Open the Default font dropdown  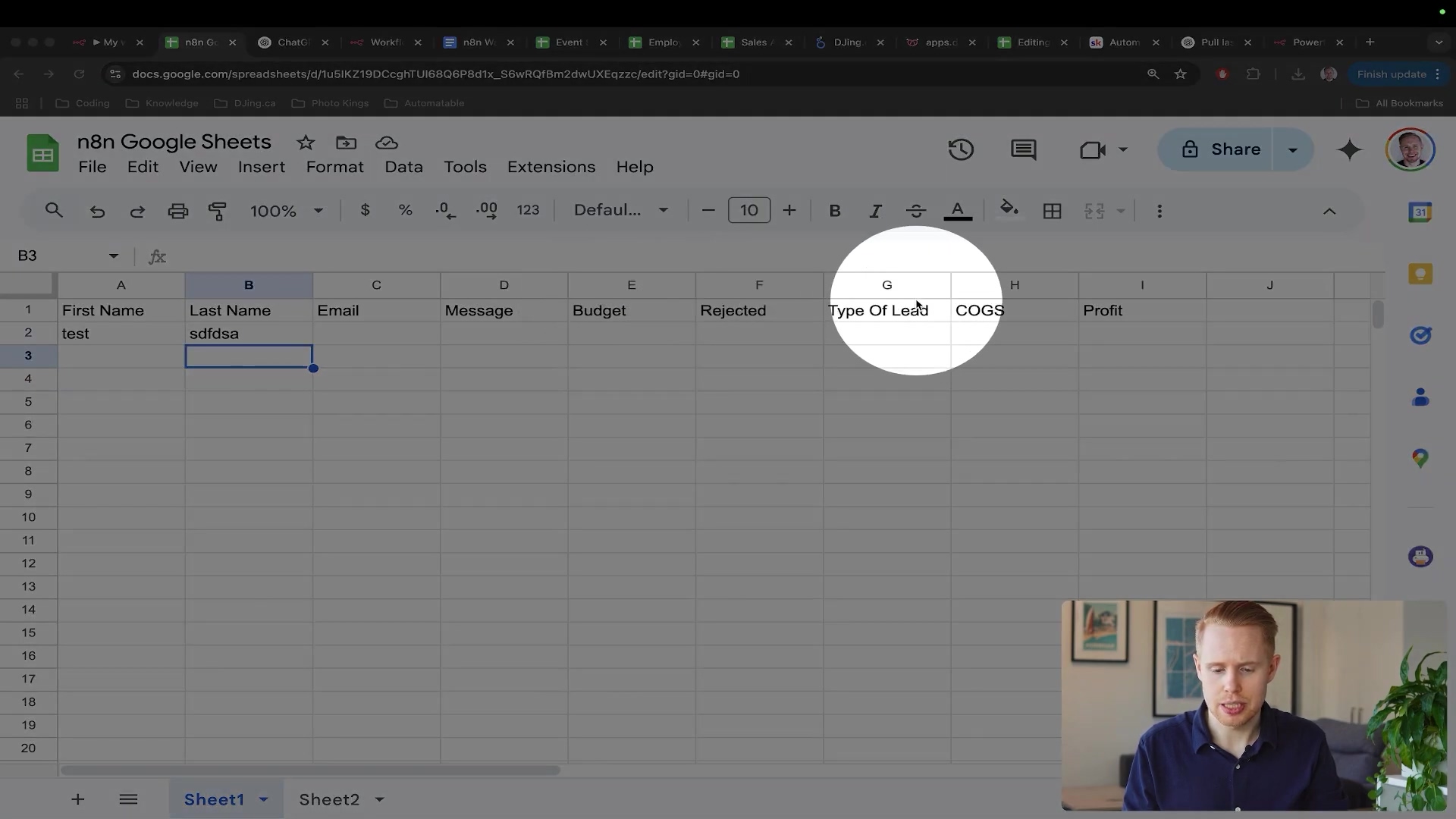coord(620,210)
